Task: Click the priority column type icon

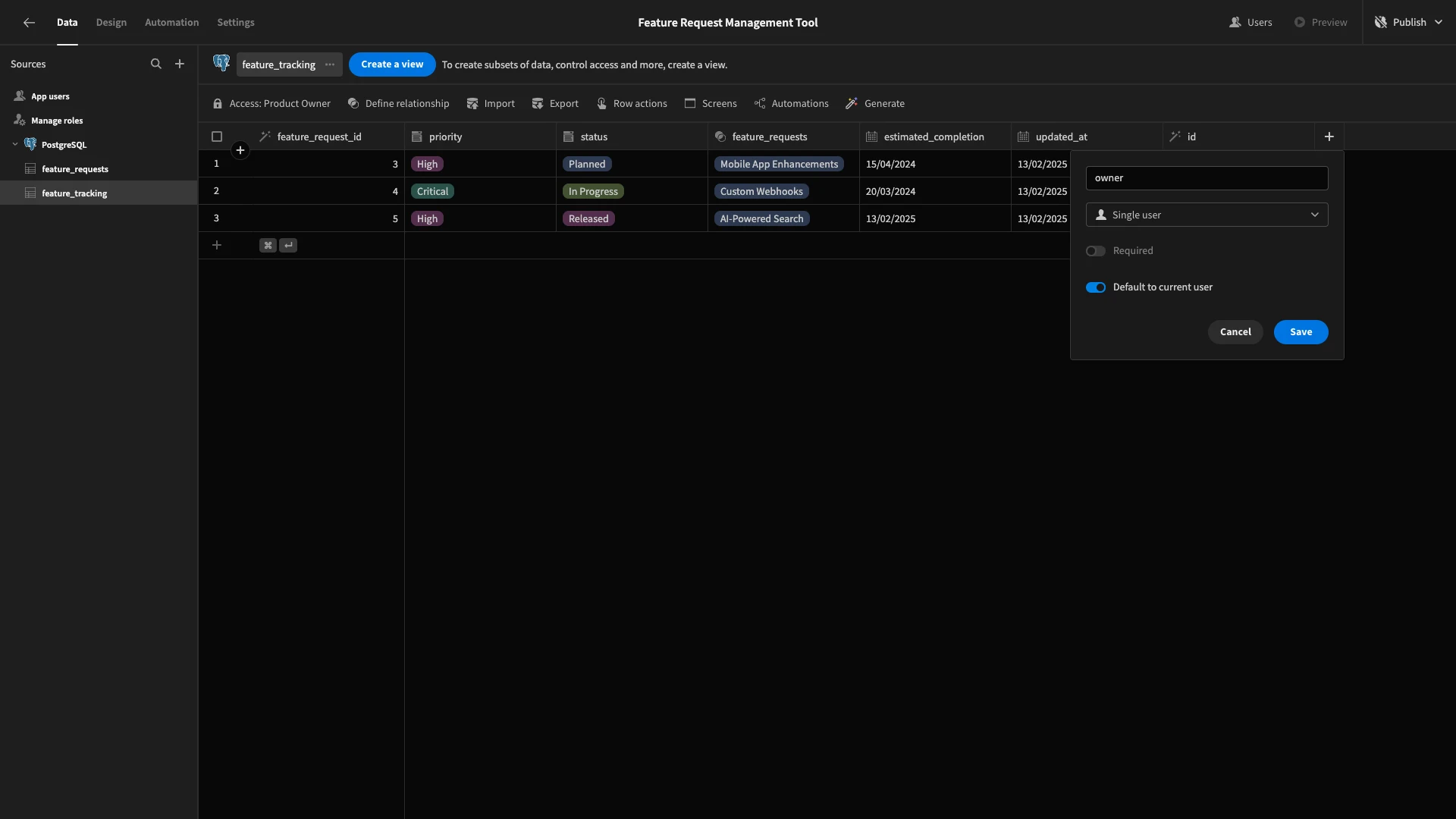Action: click(x=417, y=136)
